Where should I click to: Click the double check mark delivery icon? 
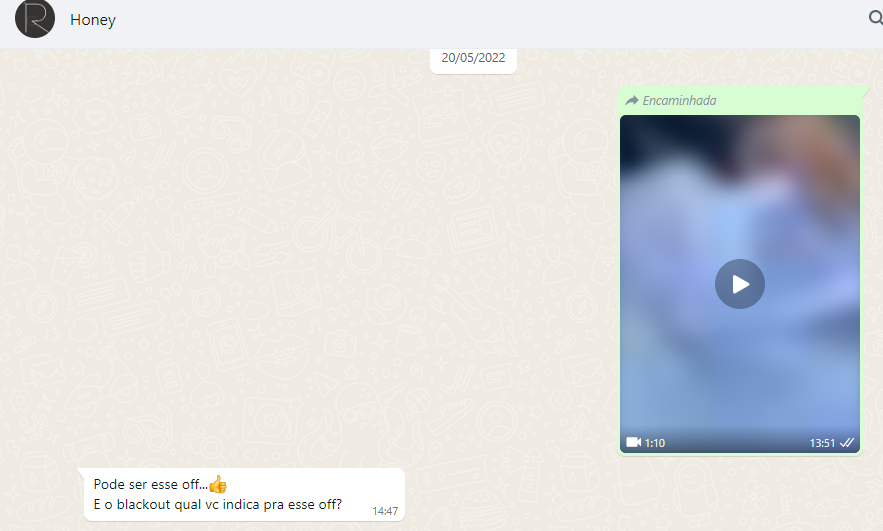[x=846, y=443]
